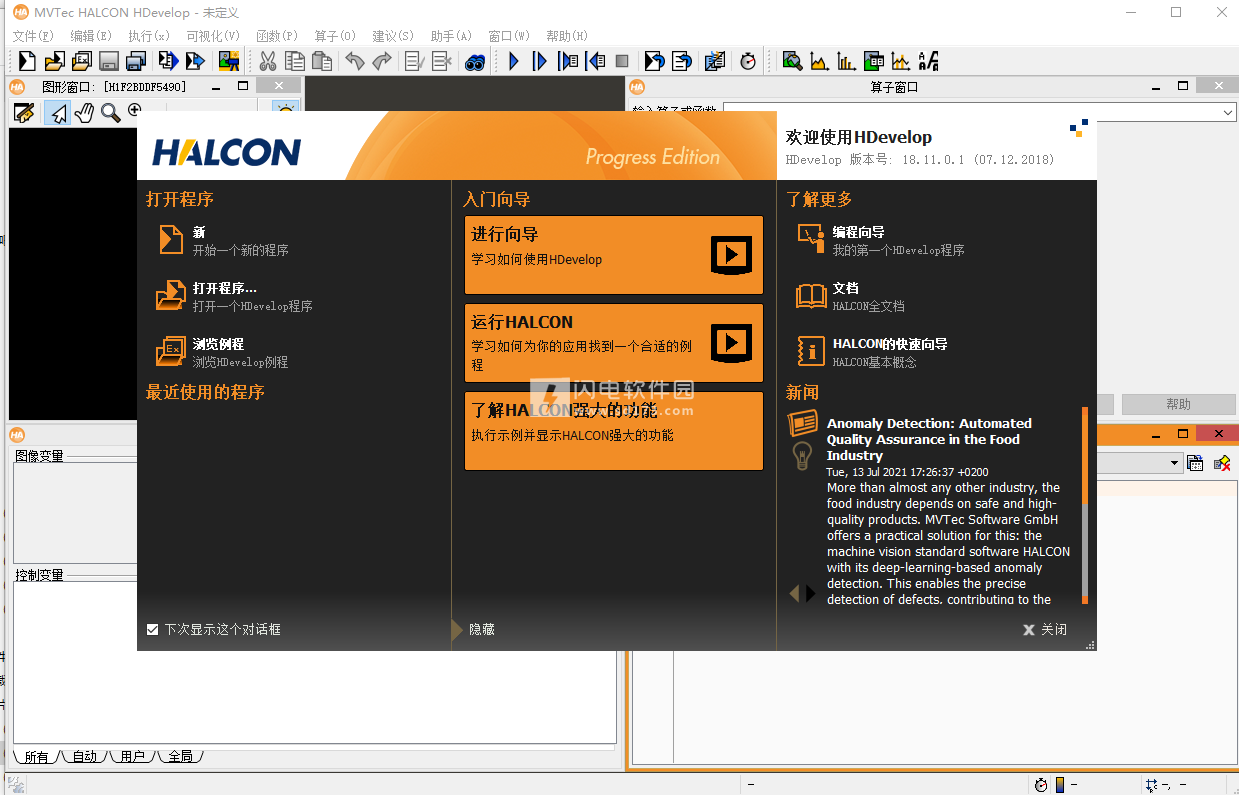Open the 助手(A) menu
Screen dimensions: 1239x795
point(451,36)
